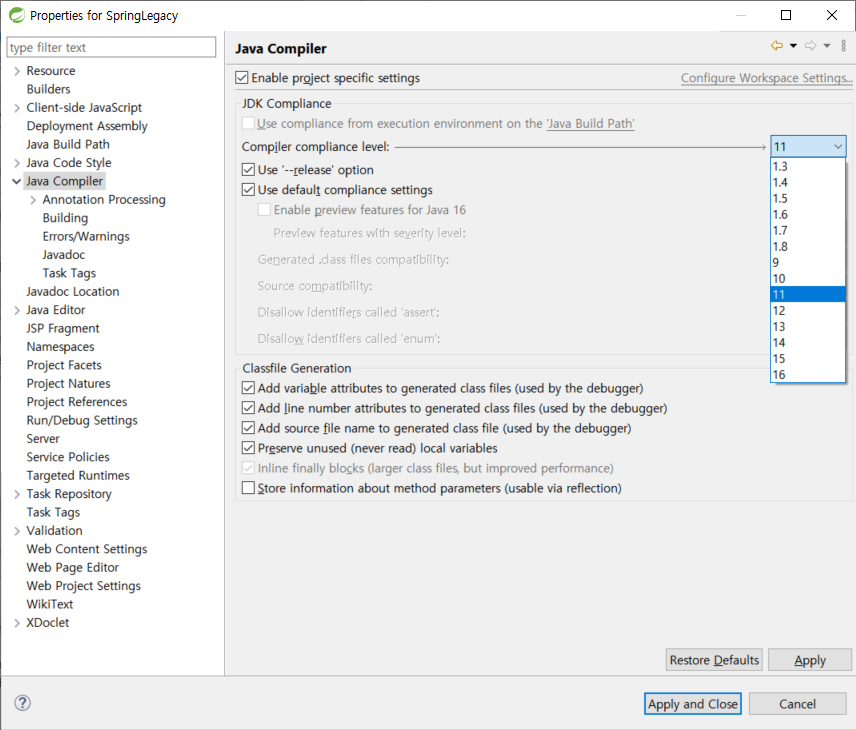Toggle Add variable attributes checkbox
This screenshot has width=856, height=730.
248,388
